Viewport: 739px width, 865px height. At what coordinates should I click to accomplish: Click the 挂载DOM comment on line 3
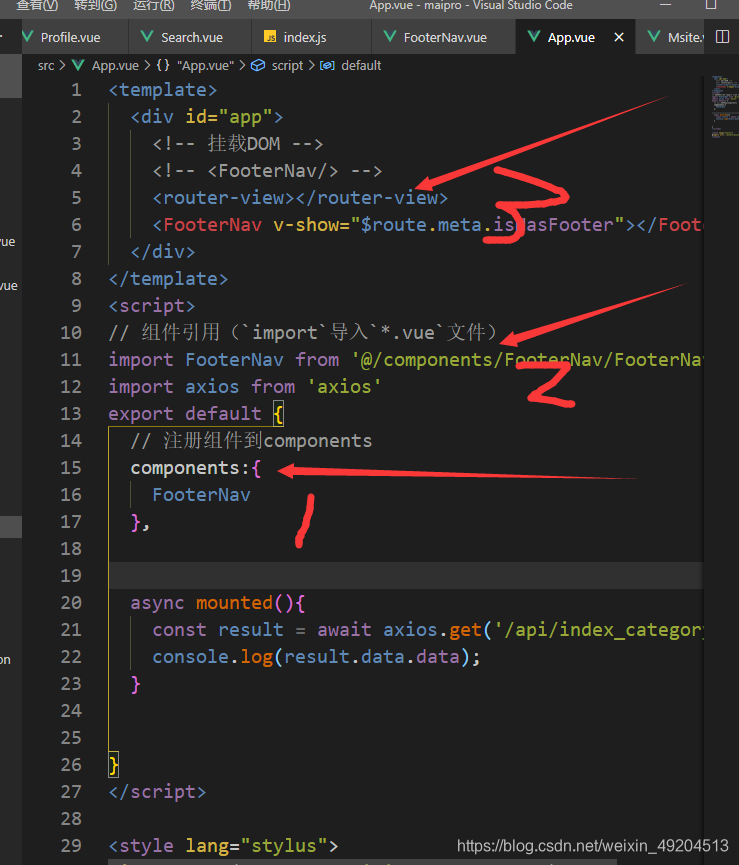click(x=238, y=144)
